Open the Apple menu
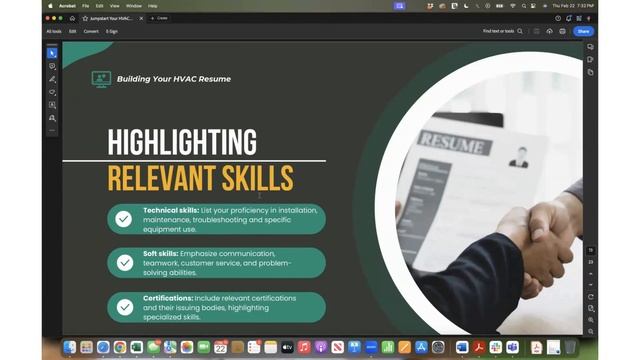 (x=50, y=6)
